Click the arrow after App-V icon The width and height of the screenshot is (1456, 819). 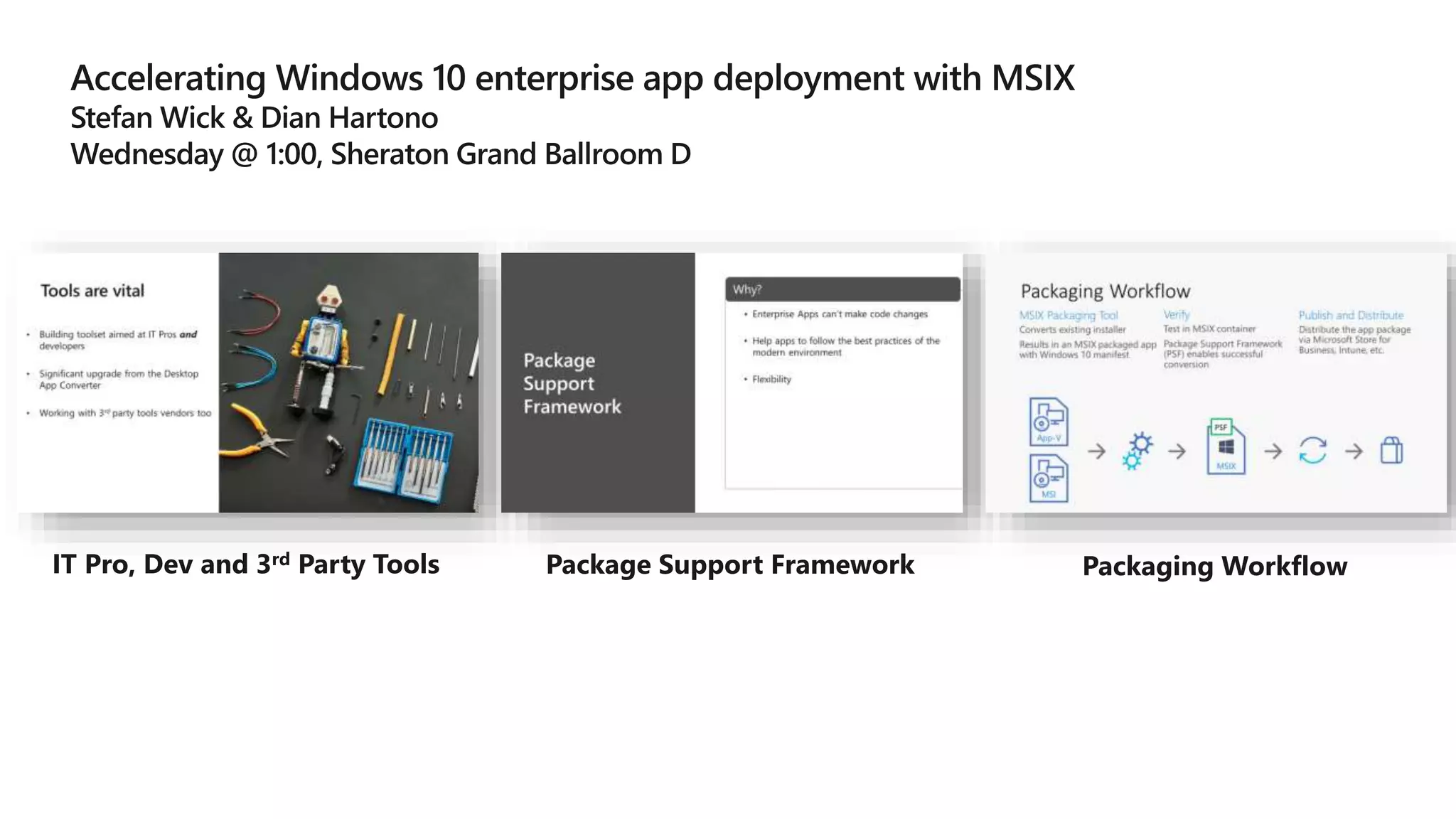(x=1097, y=451)
